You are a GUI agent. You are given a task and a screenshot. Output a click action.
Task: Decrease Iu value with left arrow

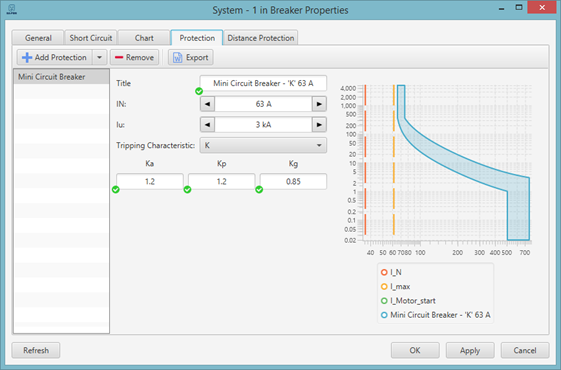[208, 125]
